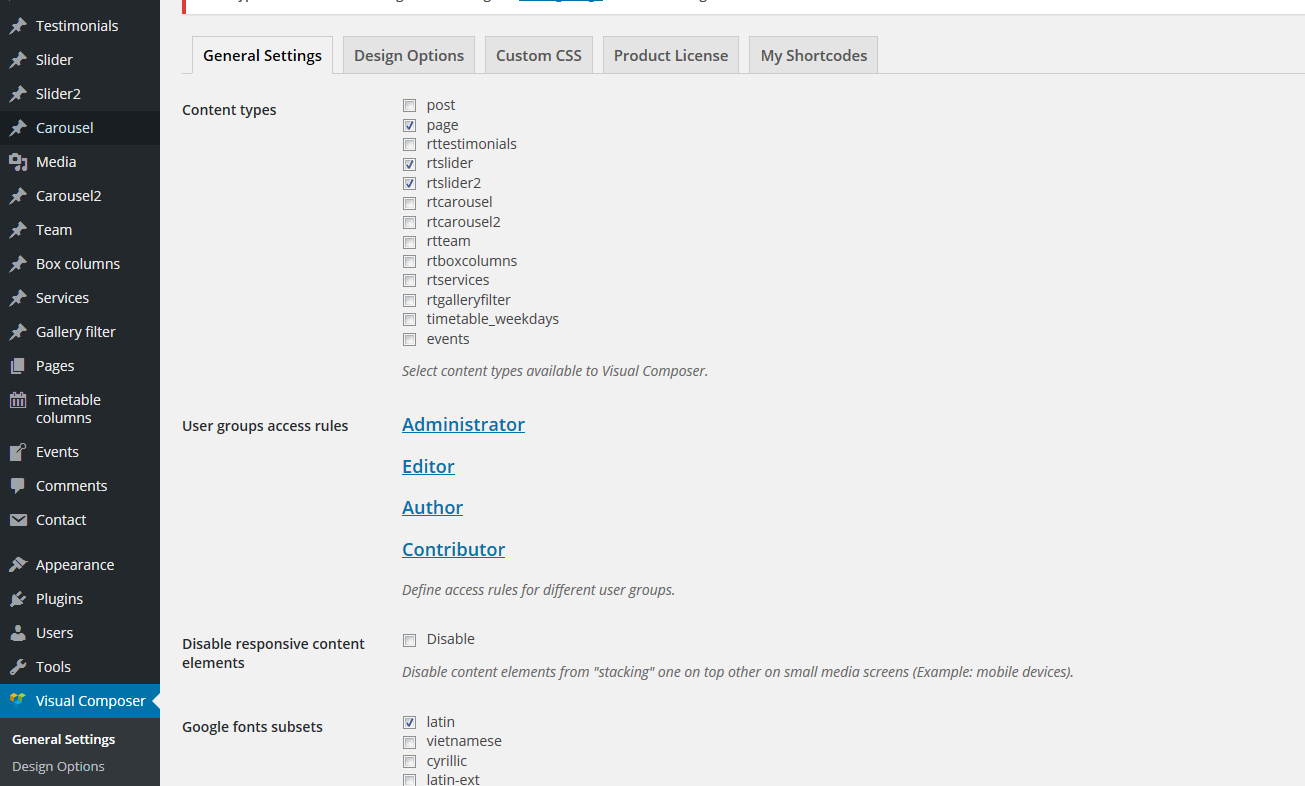
Task: Click the Visual Composer logo icon
Action: [x=18, y=701]
